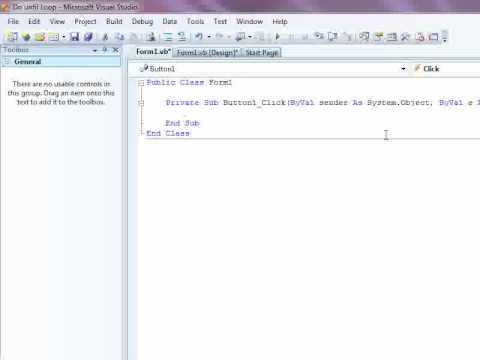This screenshot has height=360, width=480.
Task: Click the Navigate Backward icon
Action: point(240,37)
